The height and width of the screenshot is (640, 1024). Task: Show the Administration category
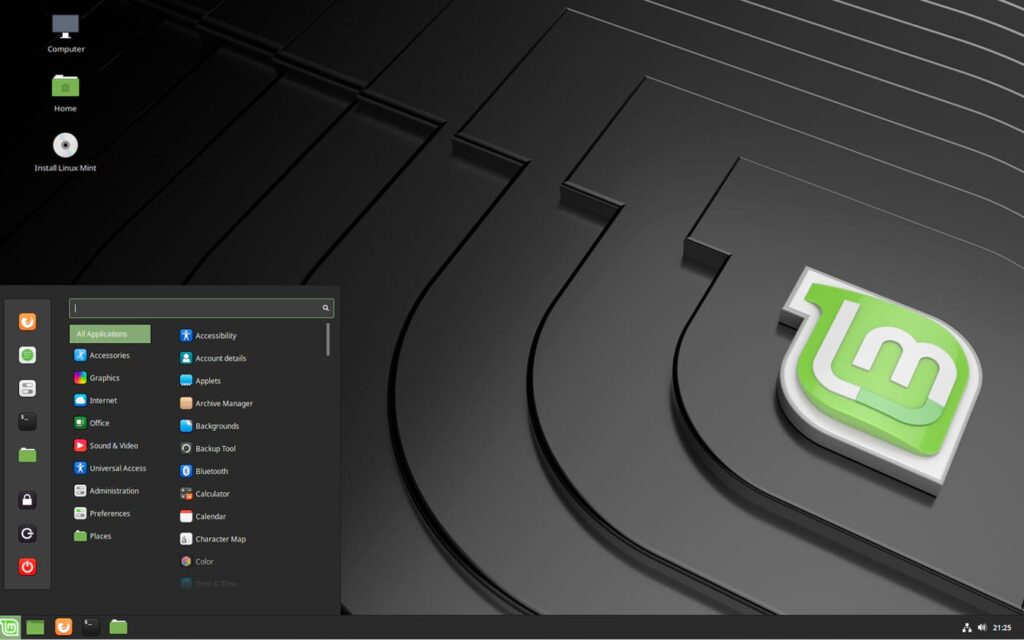[106, 490]
